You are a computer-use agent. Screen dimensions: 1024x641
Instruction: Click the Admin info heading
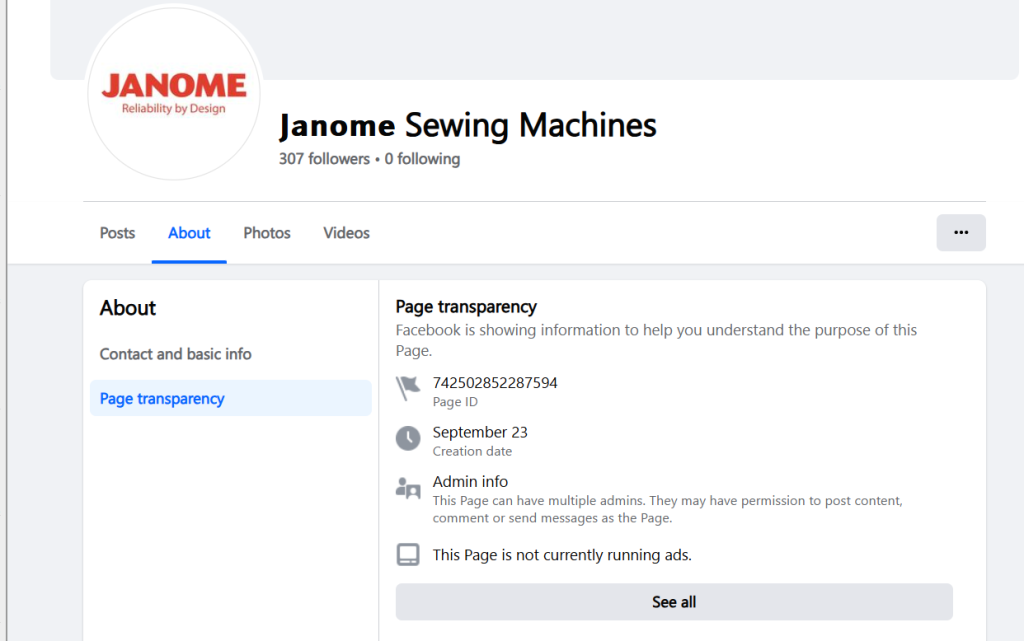(470, 481)
